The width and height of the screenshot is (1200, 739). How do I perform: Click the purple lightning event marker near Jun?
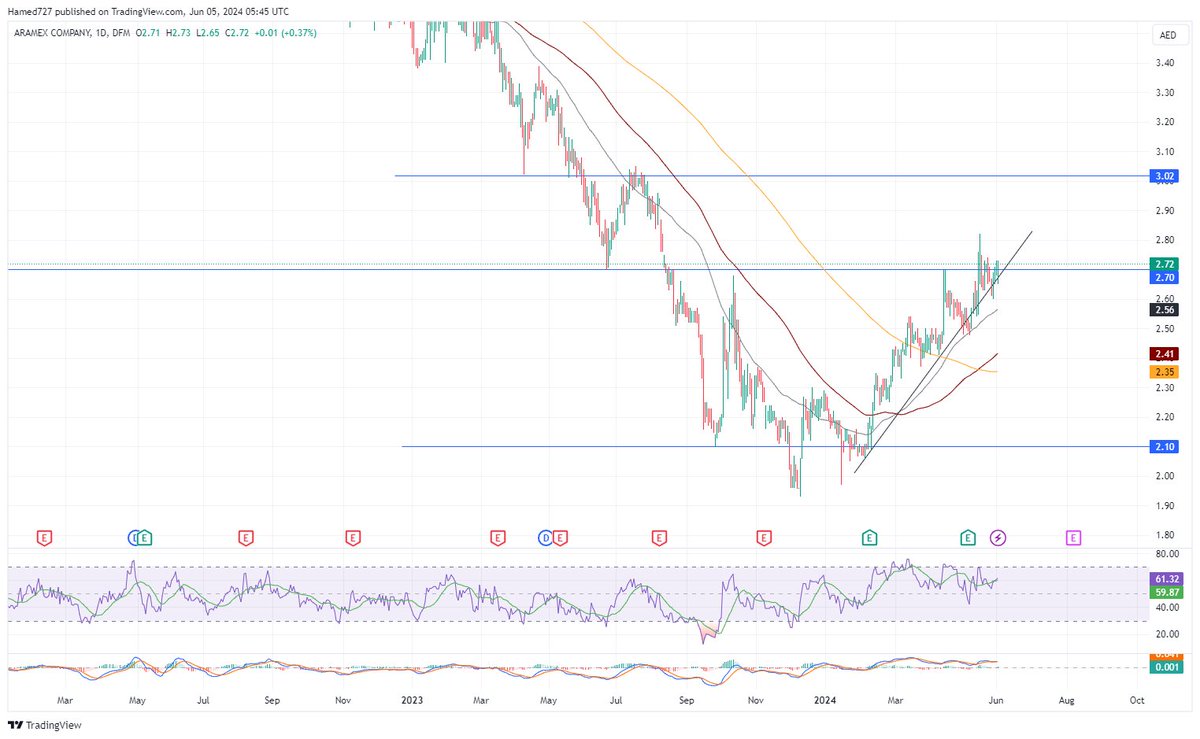pos(998,538)
